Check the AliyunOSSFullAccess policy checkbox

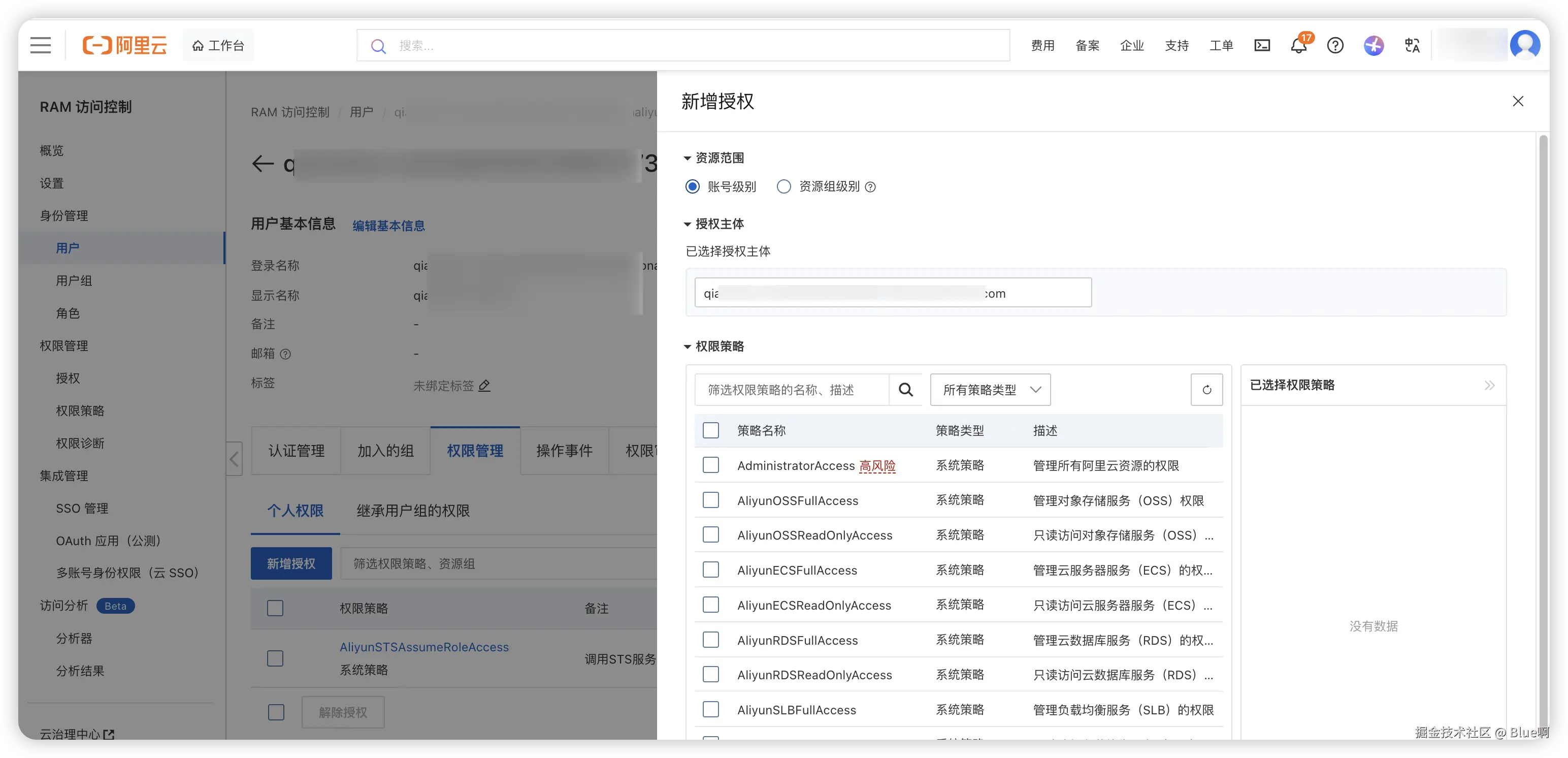pyautogui.click(x=710, y=500)
